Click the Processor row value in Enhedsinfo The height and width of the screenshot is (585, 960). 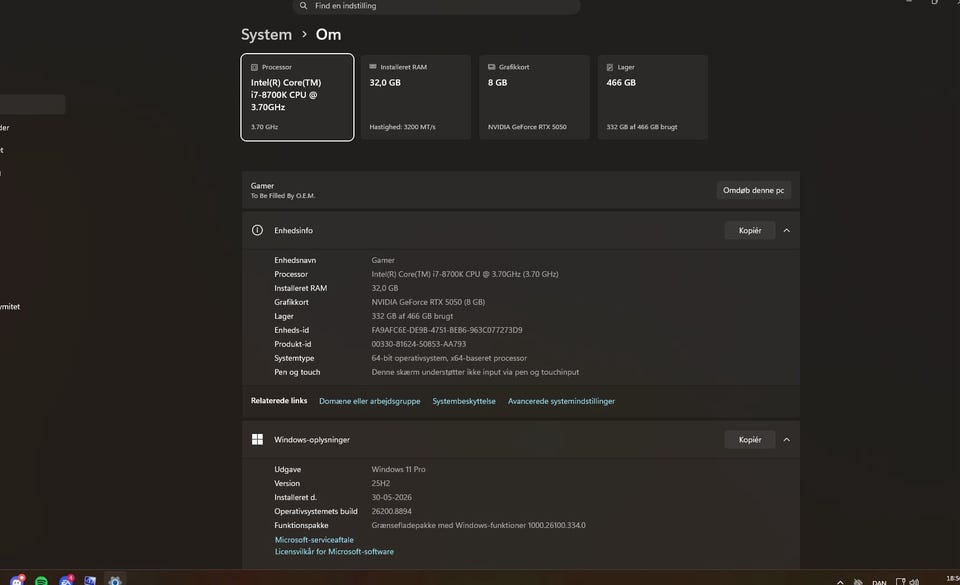(x=465, y=274)
